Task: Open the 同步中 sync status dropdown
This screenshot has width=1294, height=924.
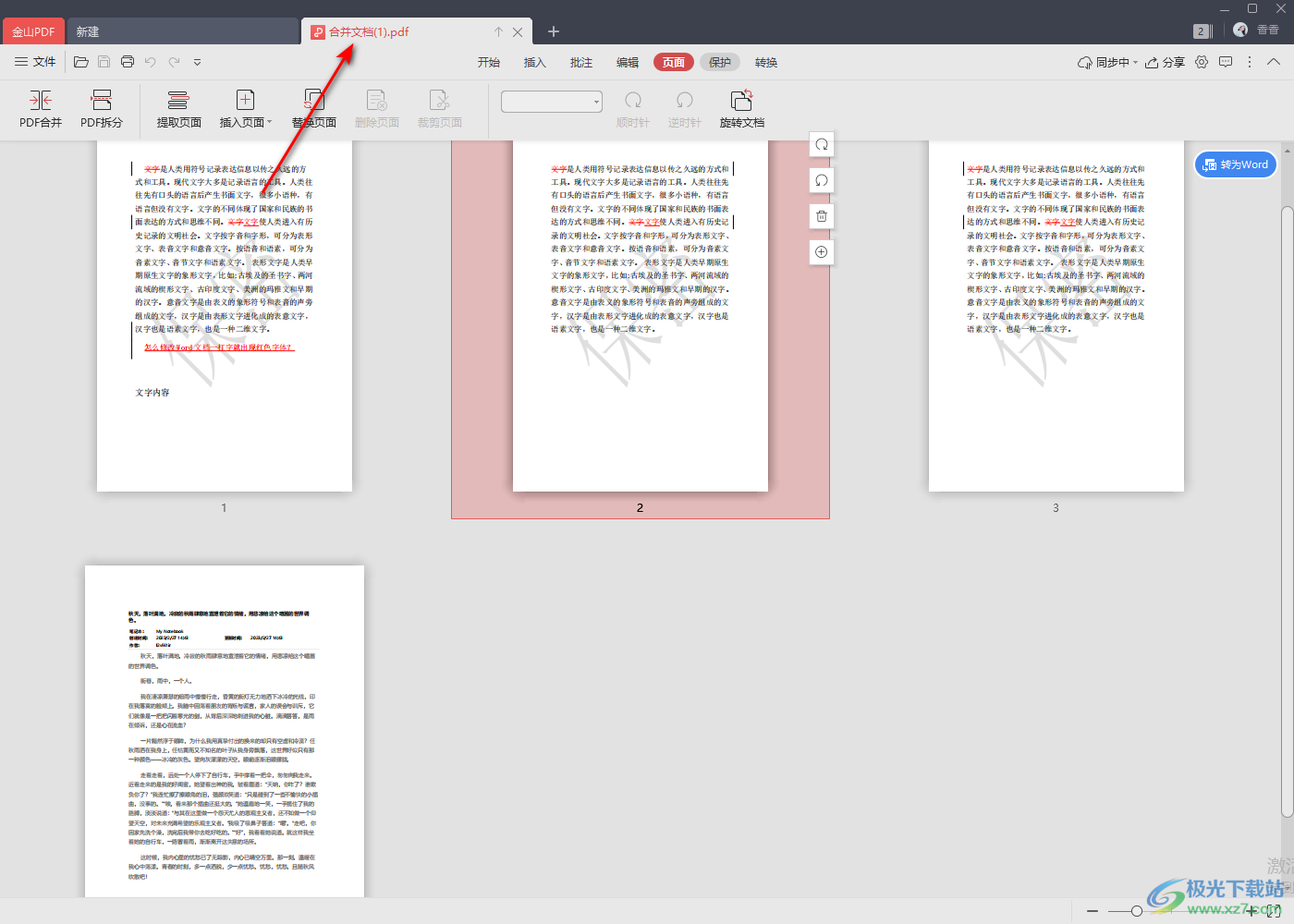Action: [x=1107, y=62]
